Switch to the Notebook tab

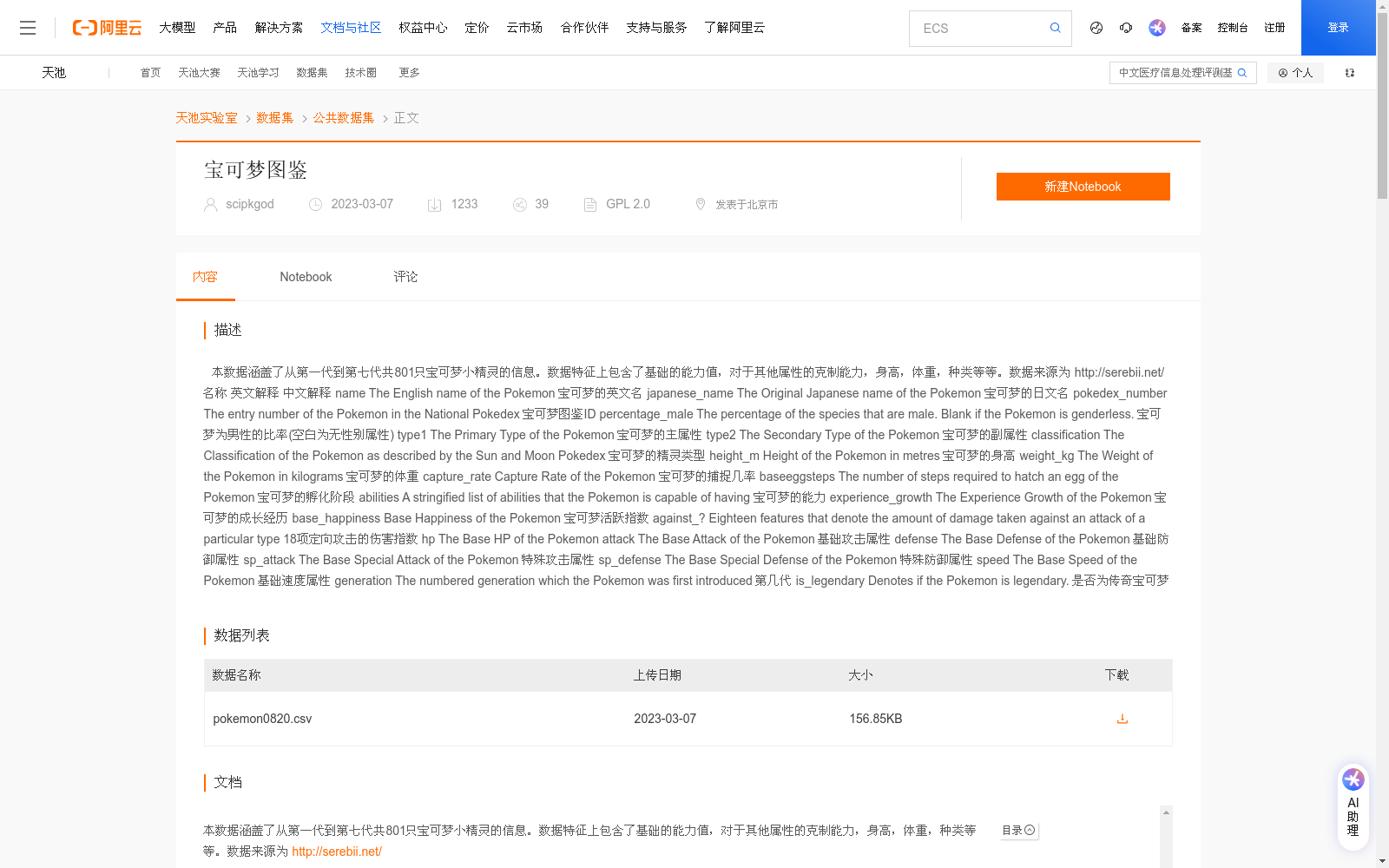click(x=306, y=277)
